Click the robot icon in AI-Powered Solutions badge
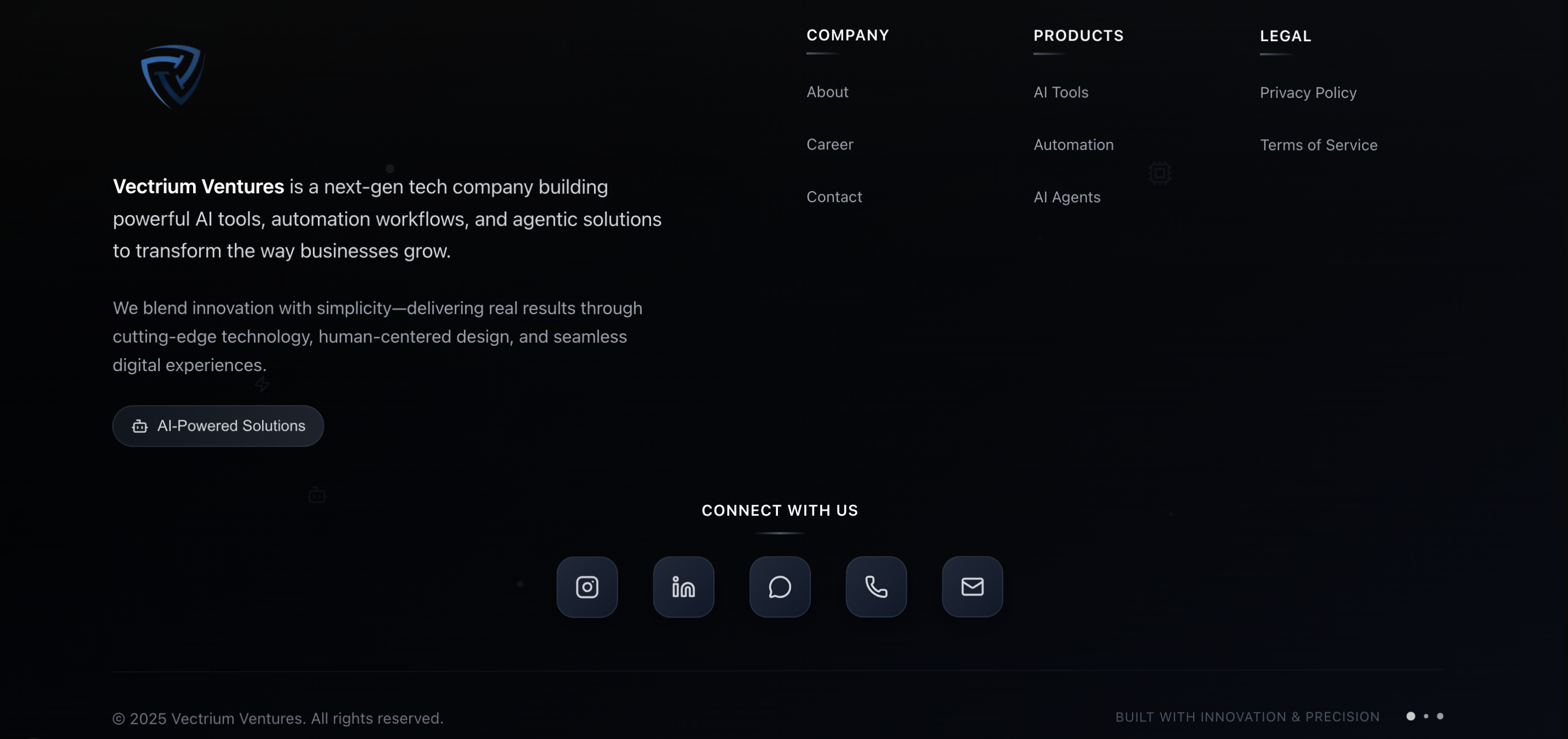 [140, 426]
